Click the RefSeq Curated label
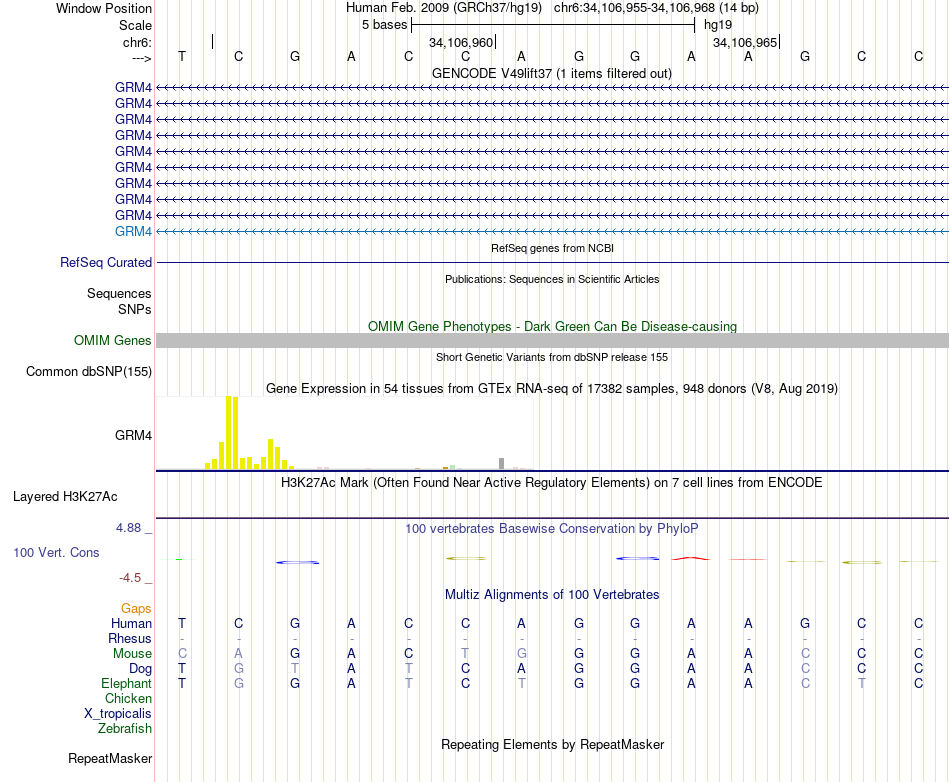This screenshot has width=950, height=782. point(106,262)
